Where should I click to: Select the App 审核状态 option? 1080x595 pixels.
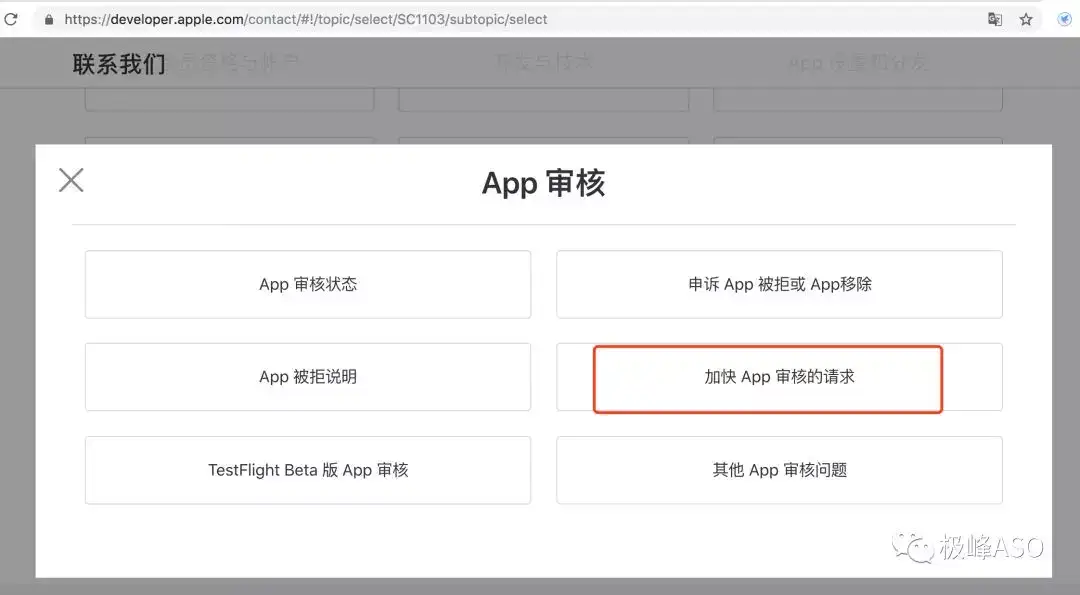point(308,284)
